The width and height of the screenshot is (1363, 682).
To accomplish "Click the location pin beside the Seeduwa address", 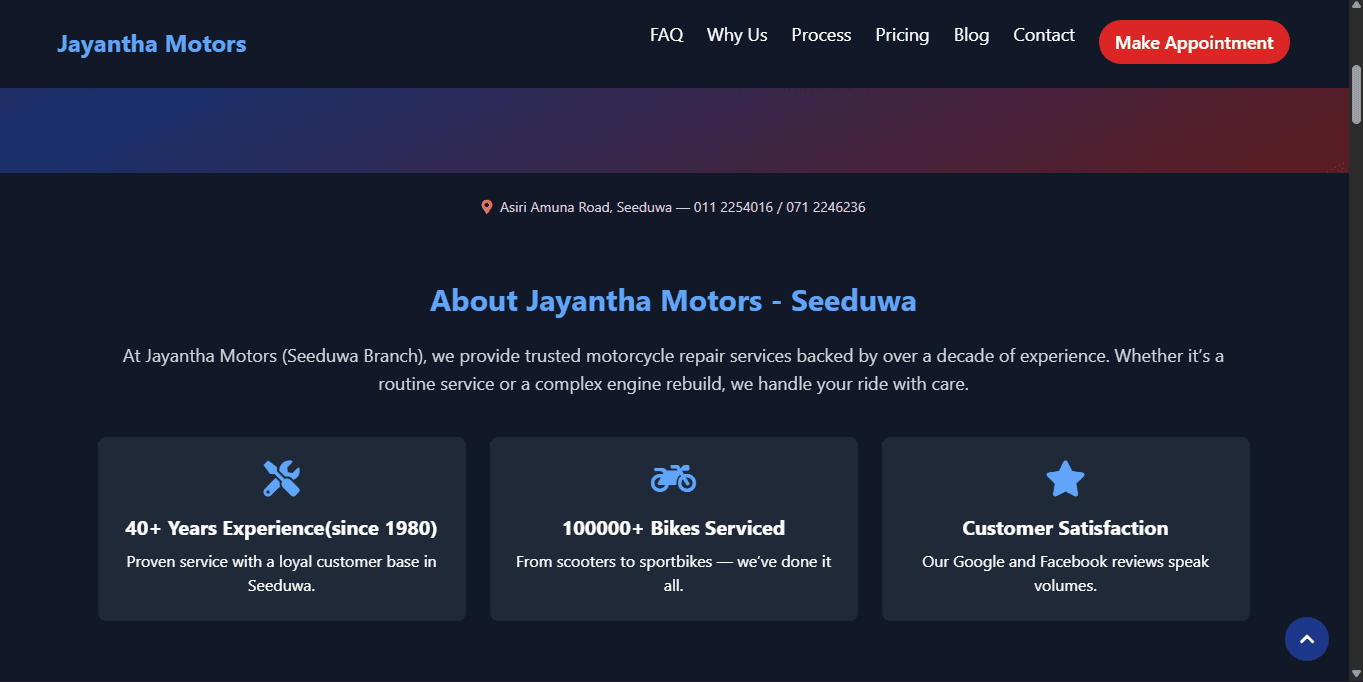I will (487, 207).
